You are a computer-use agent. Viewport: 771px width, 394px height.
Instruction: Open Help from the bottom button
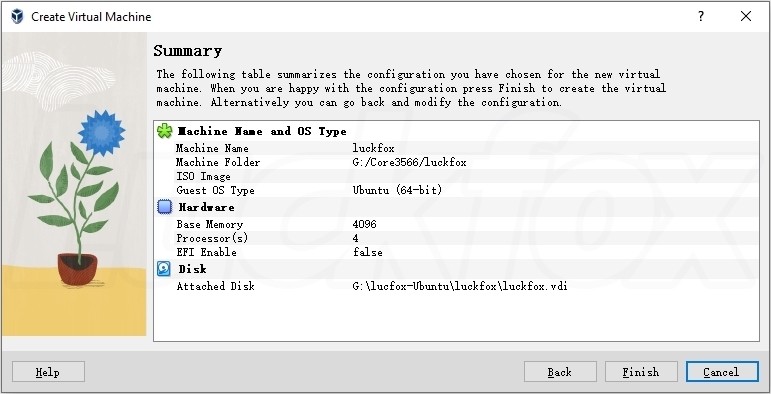click(48, 372)
